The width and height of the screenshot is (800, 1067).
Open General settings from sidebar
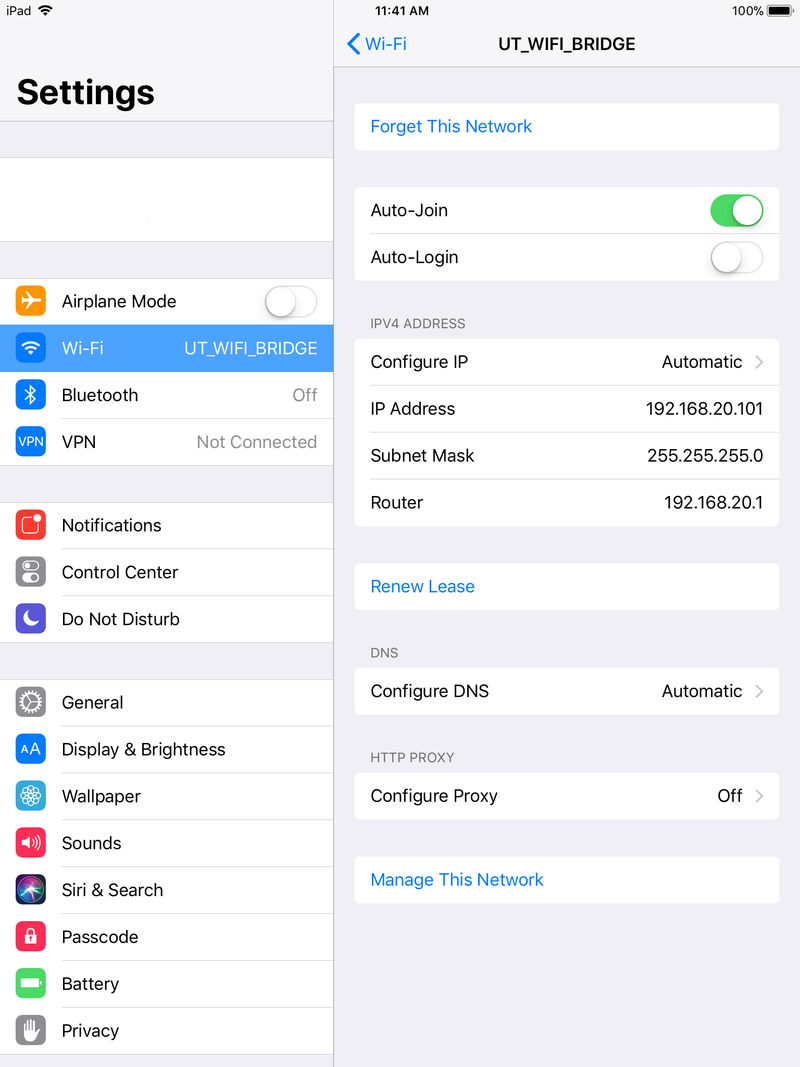[x=166, y=702]
